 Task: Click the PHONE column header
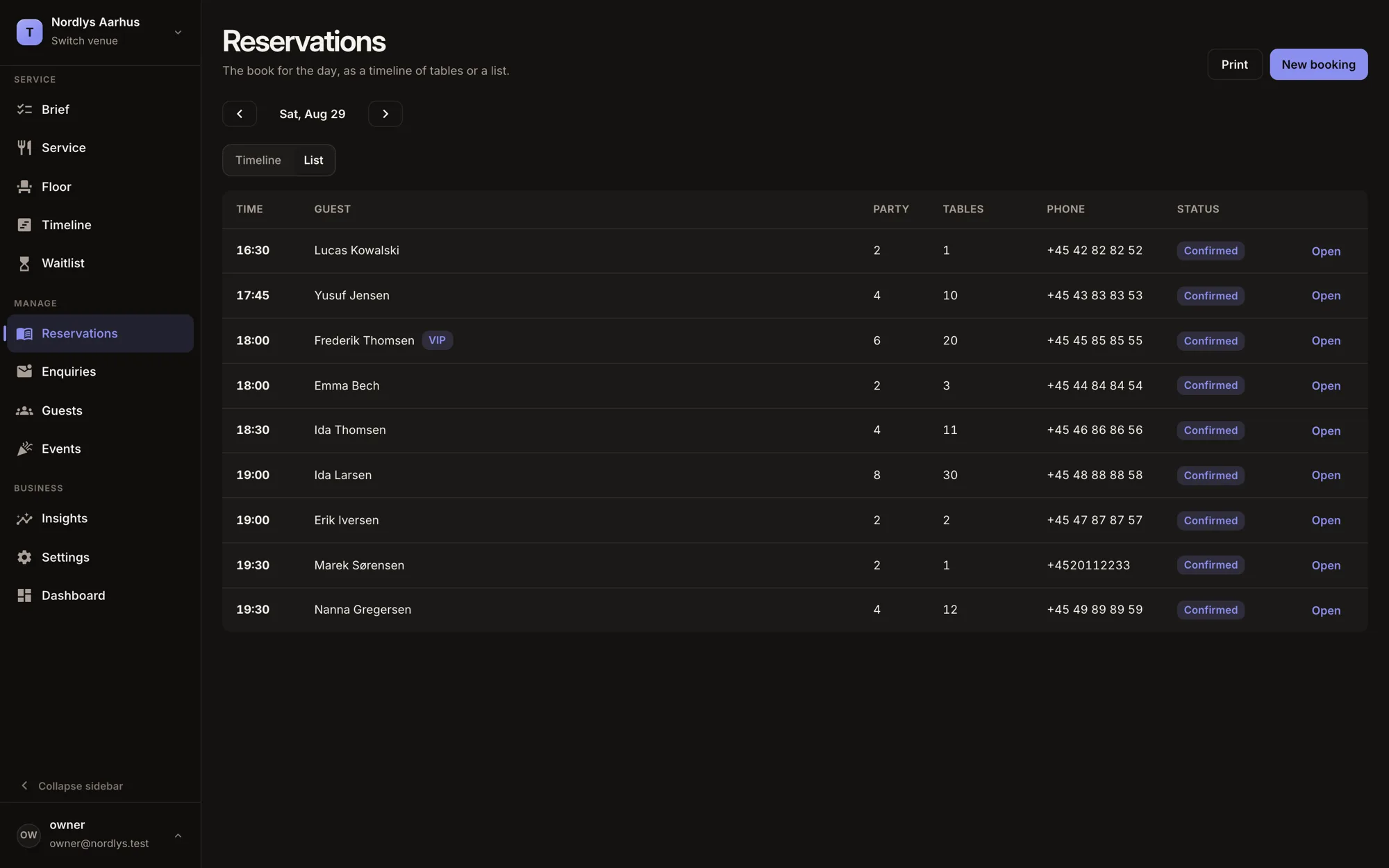point(1065,210)
